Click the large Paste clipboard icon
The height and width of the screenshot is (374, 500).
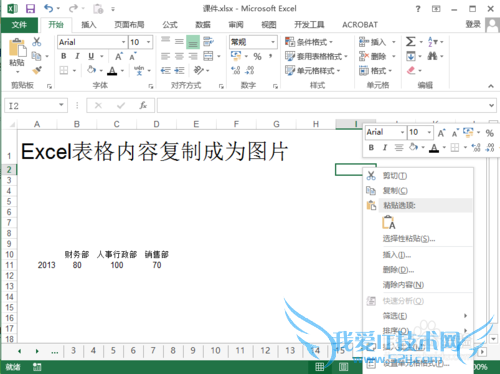tap(17, 48)
